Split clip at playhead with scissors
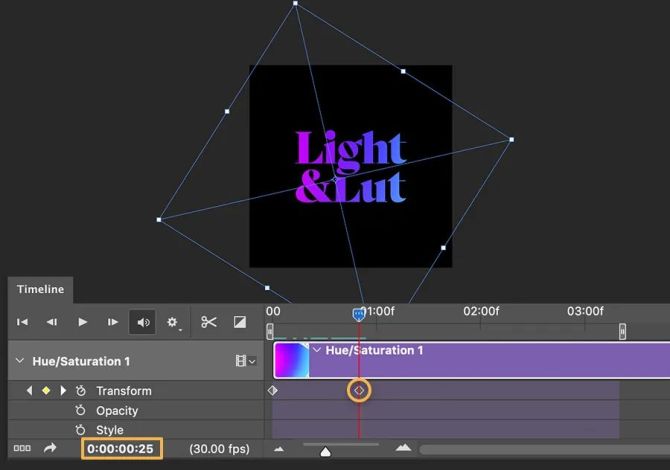 pyautogui.click(x=209, y=322)
